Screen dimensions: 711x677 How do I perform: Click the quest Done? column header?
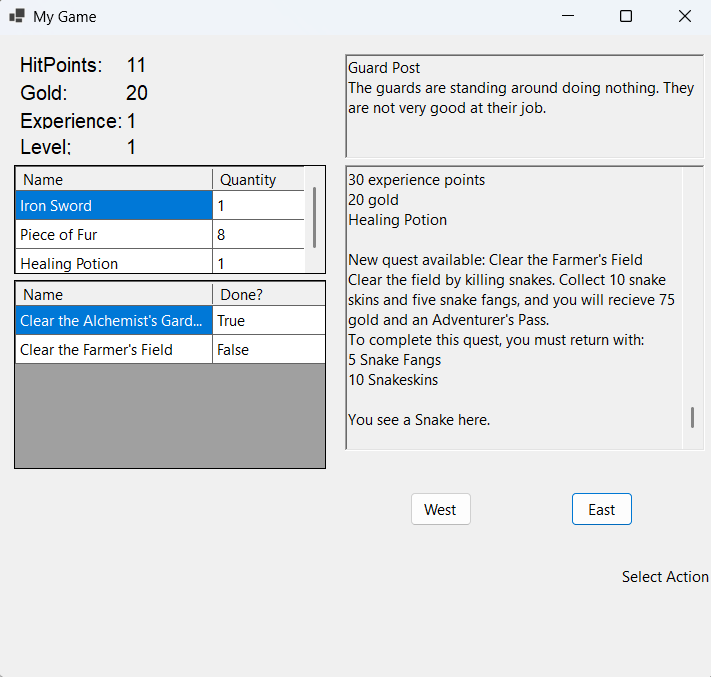(x=268, y=294)
